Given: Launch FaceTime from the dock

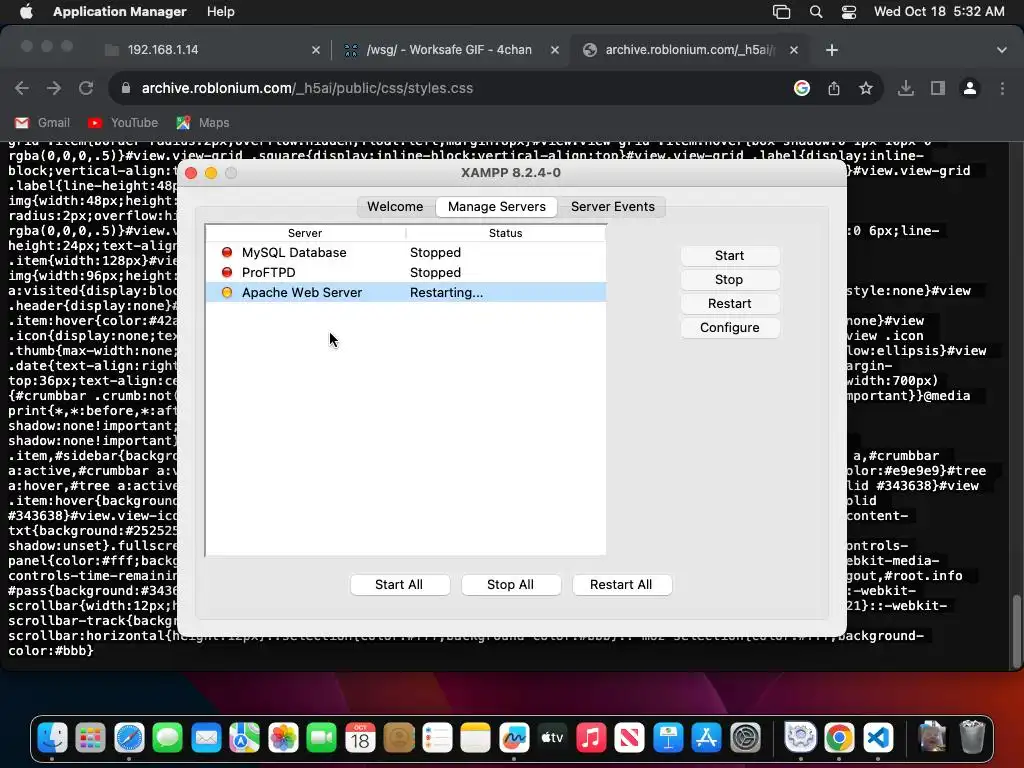Looking at the screenshot, I should coord(321,738).
